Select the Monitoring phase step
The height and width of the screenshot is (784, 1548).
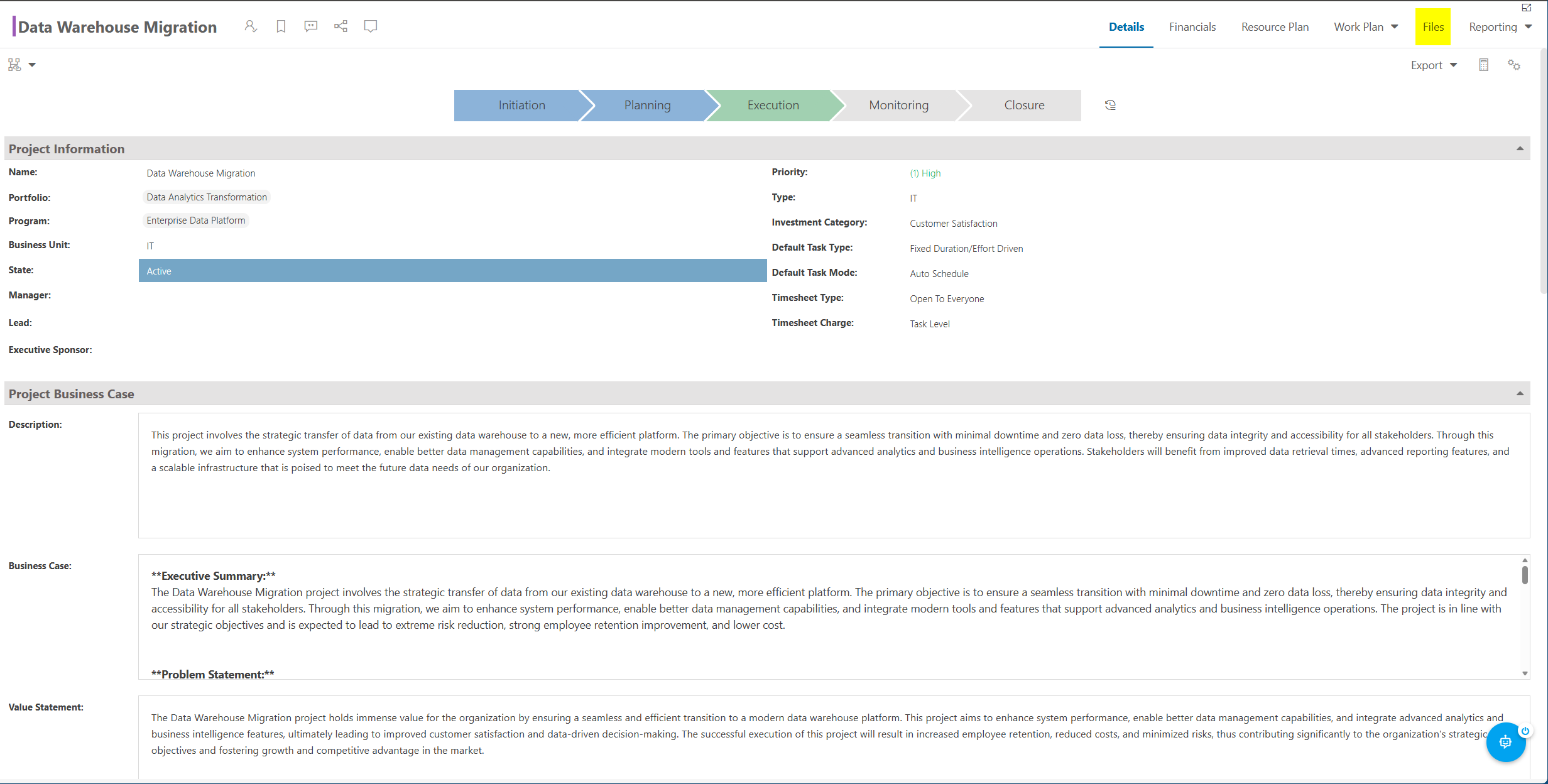(898, 105)
